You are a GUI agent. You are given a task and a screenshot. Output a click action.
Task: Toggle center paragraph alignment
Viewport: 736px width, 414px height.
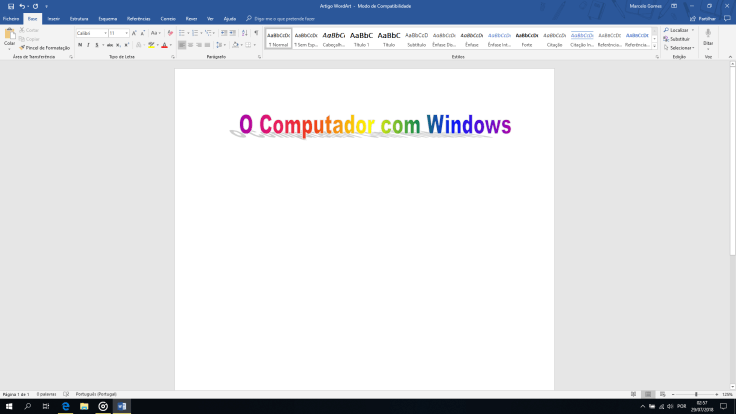pyautogui.click(x=191, y=45)
